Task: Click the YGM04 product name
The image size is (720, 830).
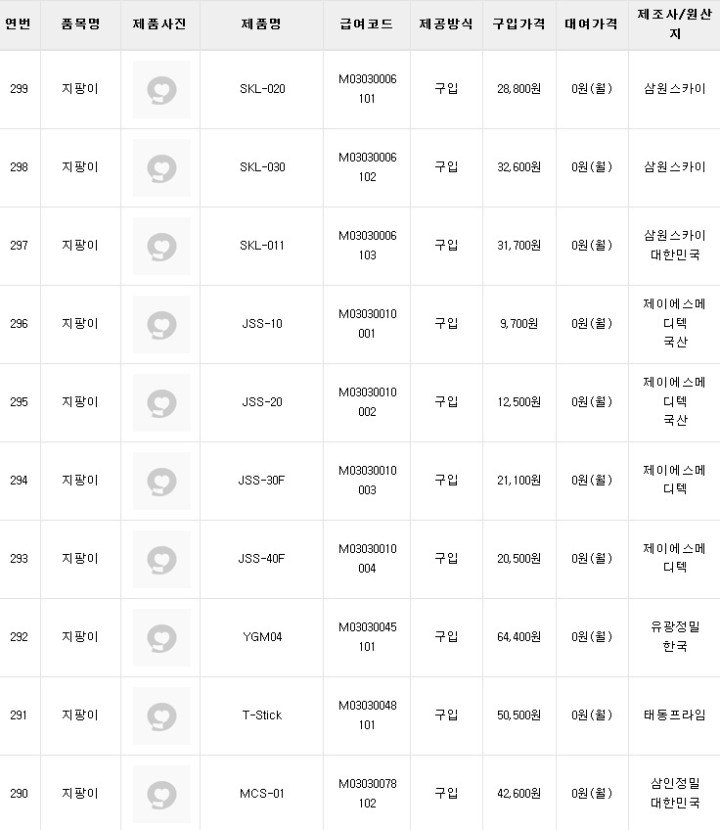Action: [x=262, y=637]
